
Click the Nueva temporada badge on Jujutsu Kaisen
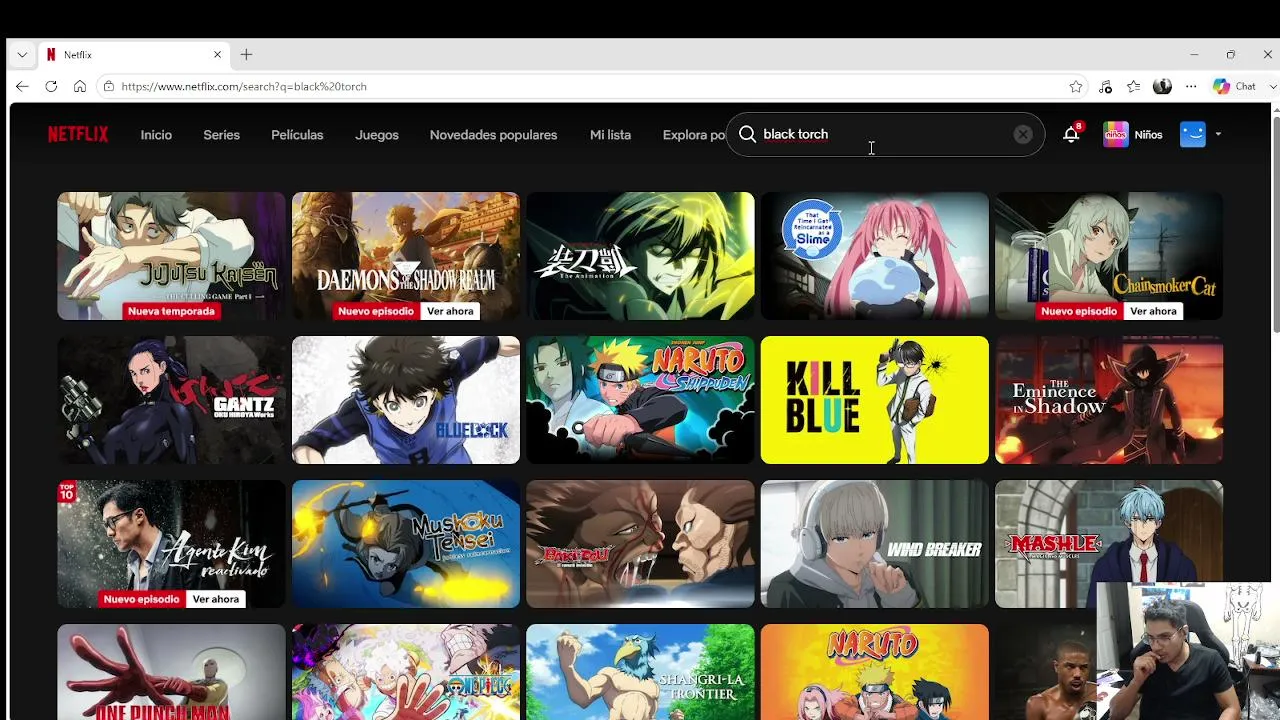point(171,311)
